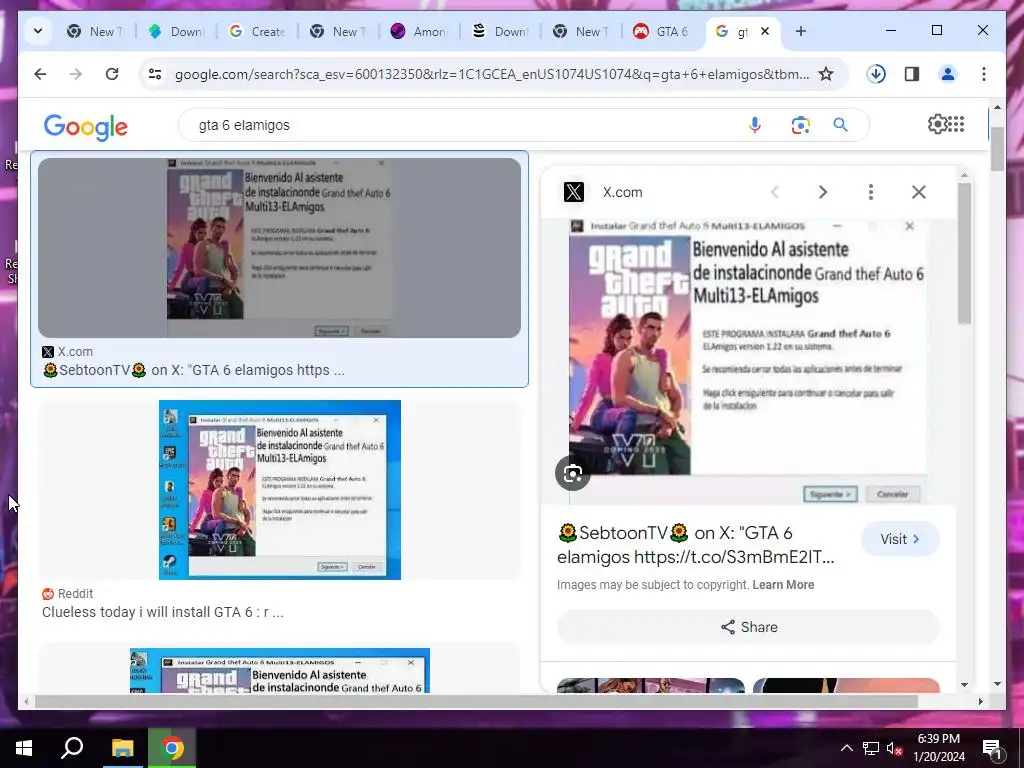Viewport: 1024px width, 768px height.
Task: Open X.com source icon in preview panel
Action: [573, 192]
